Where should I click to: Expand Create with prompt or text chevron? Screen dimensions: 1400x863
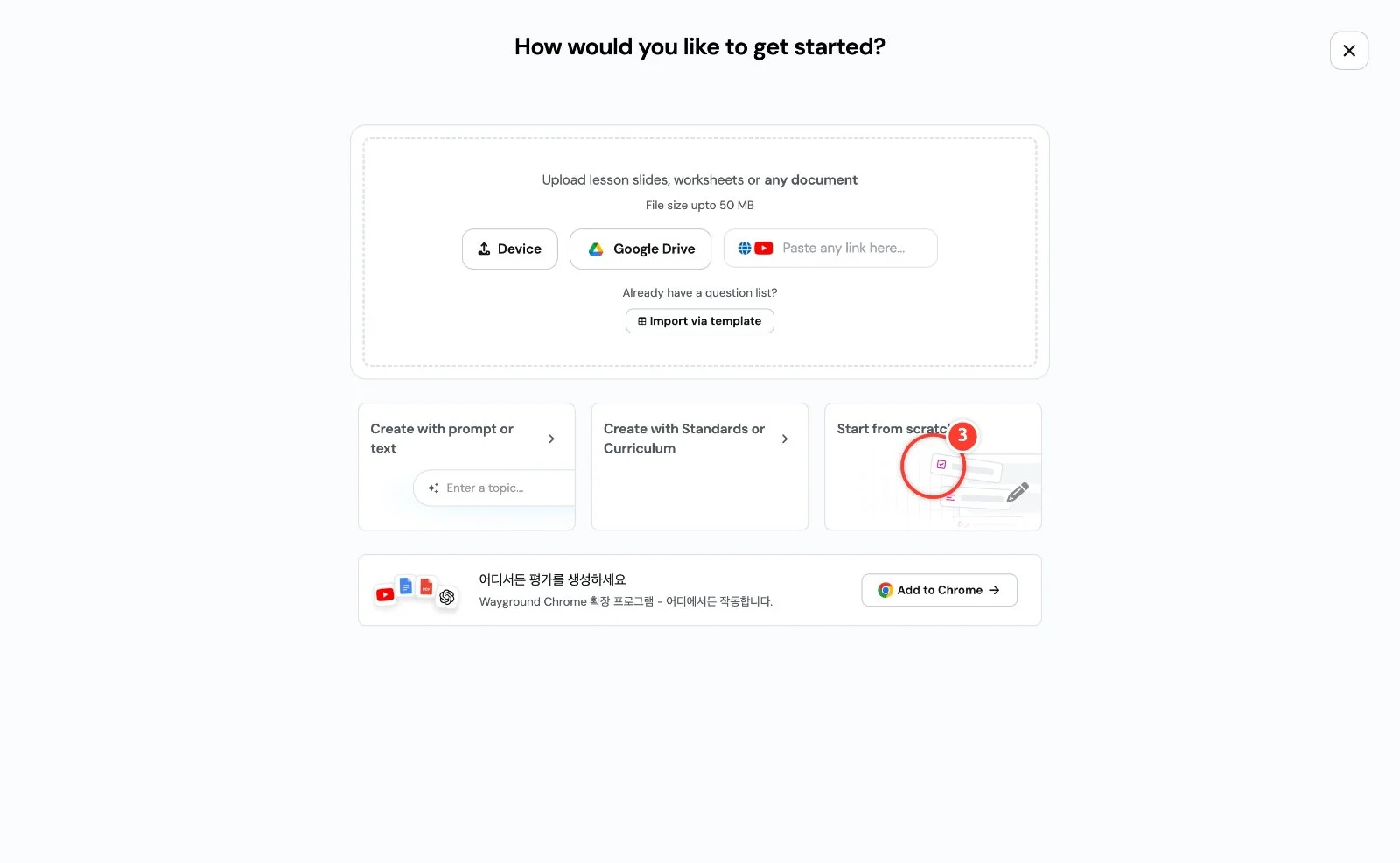pyautogui.click(x=551, y=439)
